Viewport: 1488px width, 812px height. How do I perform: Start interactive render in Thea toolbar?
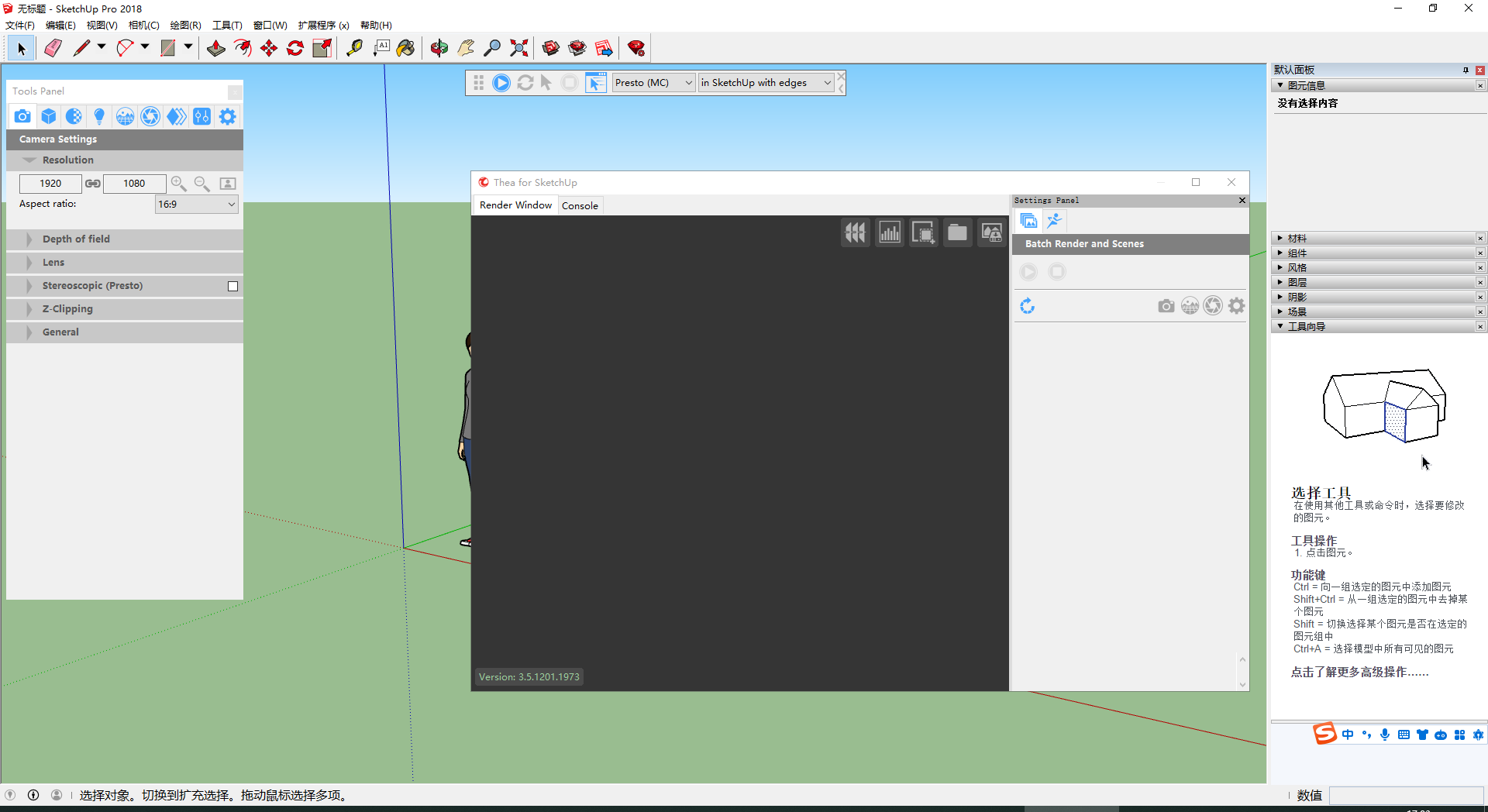pos(501,83)
